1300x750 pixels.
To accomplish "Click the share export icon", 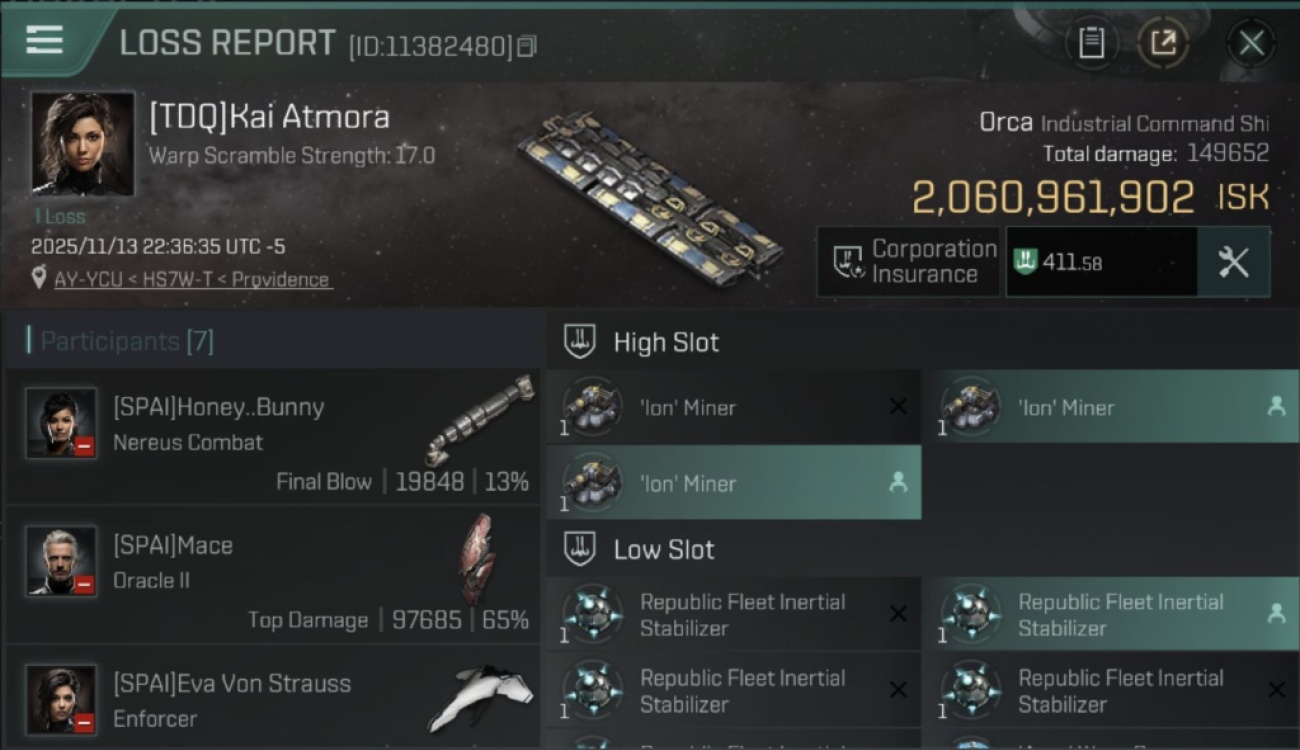I will tap(1163, 43).
